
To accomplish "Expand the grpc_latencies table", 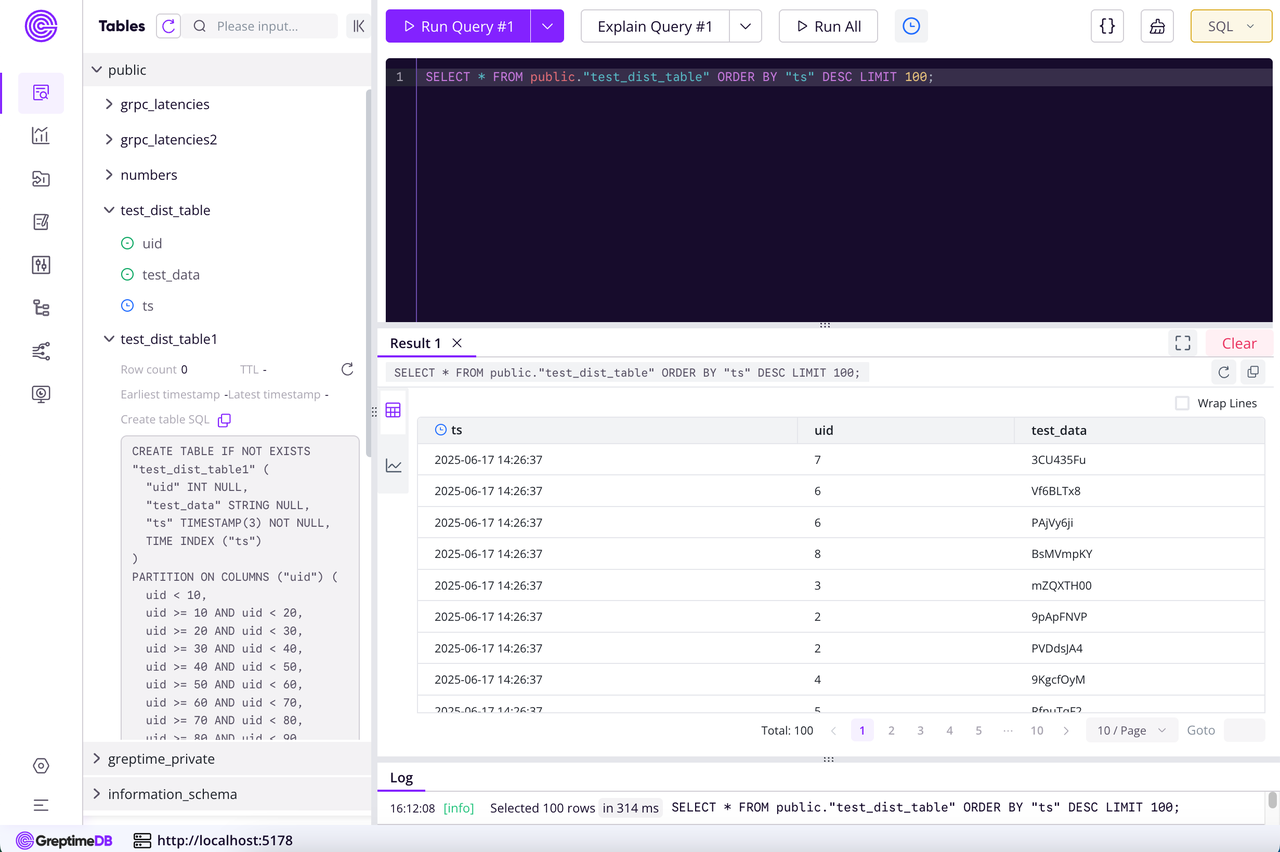I will [109, 104].
